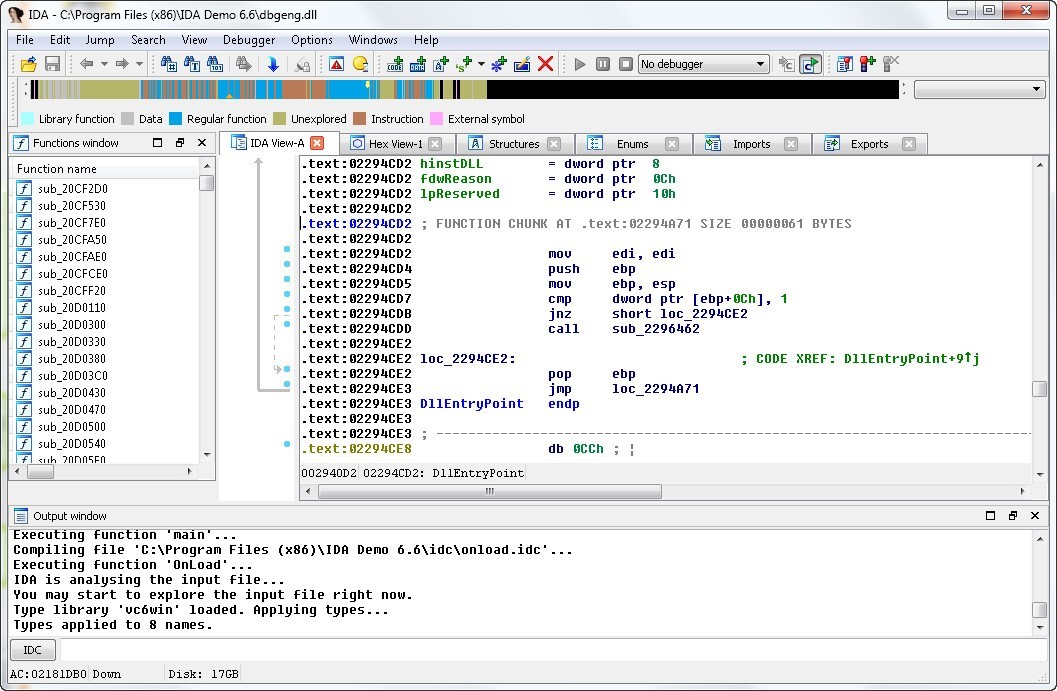Click the green plus CODE icon
1057x691 pixels.
point(395,64)
